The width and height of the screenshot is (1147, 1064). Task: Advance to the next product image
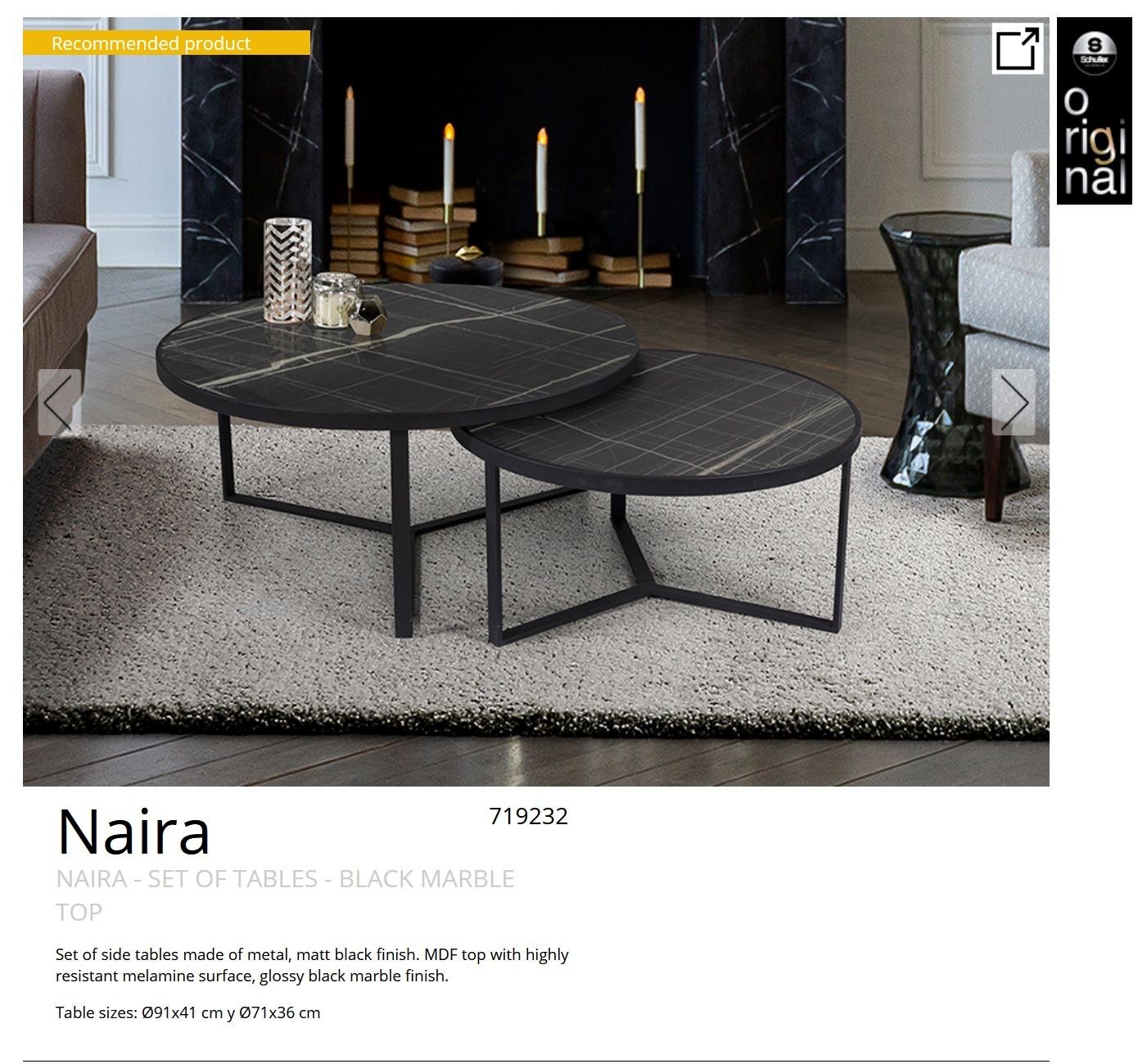coord(1014,402)
